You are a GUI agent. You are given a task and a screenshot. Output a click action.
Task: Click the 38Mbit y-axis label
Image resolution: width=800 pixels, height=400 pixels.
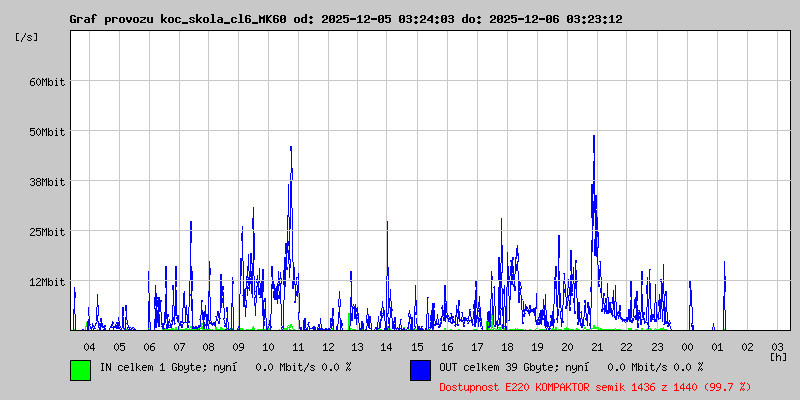coord(46,182)
